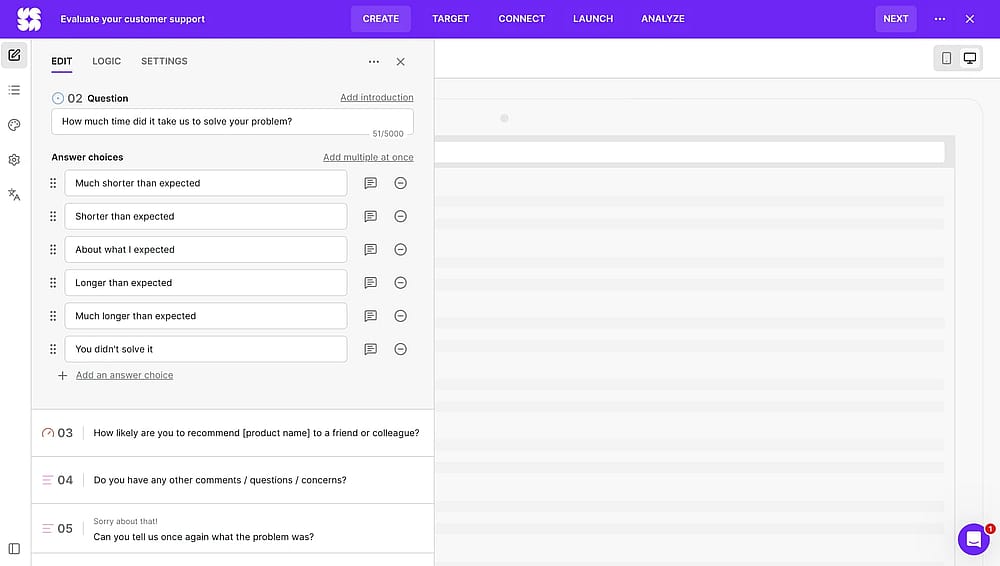
Task: Expand question 05 'Can you tell us once again'
Action: click(x=233, y=528)
